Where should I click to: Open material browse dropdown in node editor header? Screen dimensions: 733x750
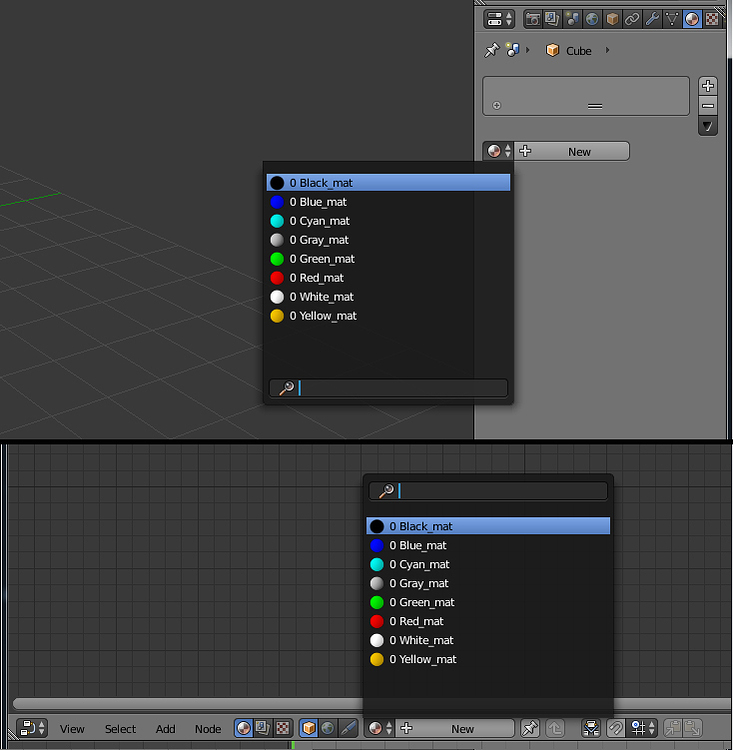pyautogui.click(x=380, y=728)
